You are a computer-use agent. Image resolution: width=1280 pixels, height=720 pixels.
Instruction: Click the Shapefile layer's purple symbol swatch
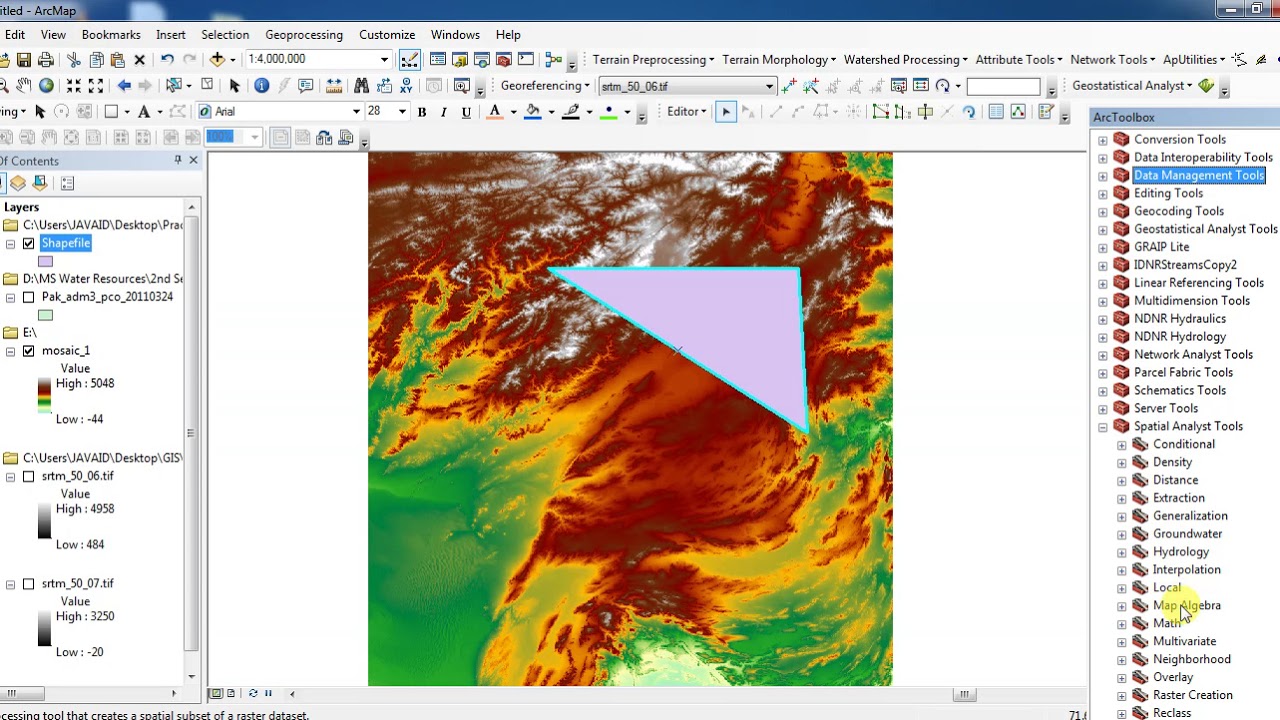(x=45, y=262)
